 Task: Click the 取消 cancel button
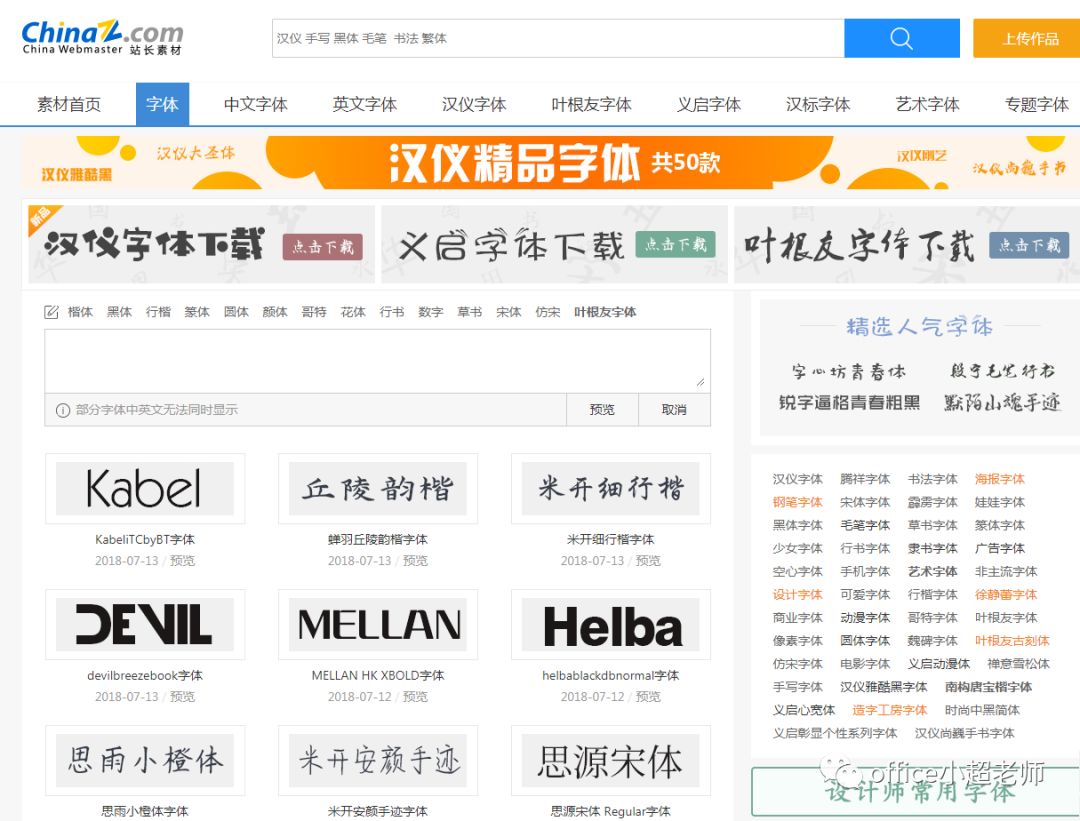674,410
